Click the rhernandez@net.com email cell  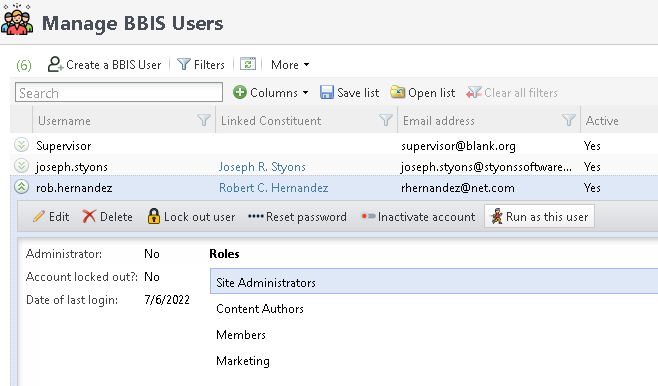tap(458, 188)
